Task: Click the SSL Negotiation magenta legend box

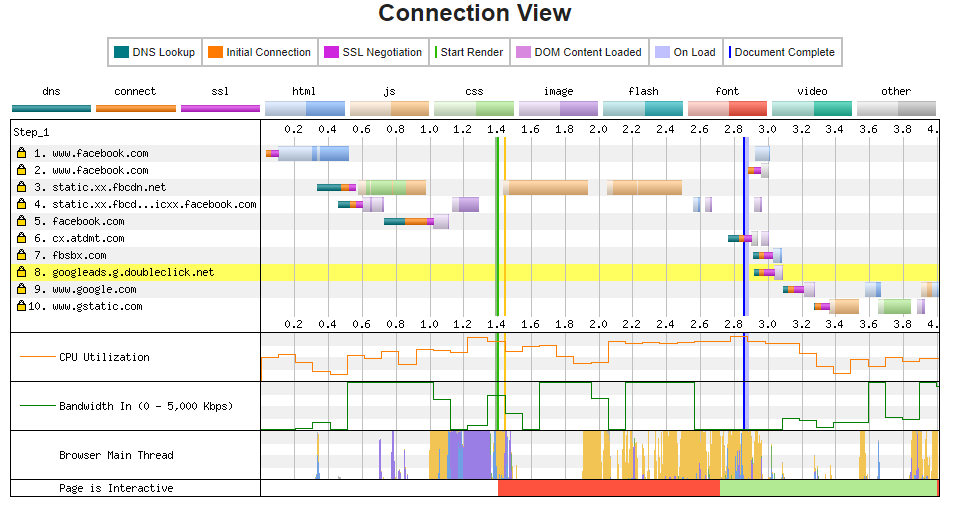Action: (331, 52)
